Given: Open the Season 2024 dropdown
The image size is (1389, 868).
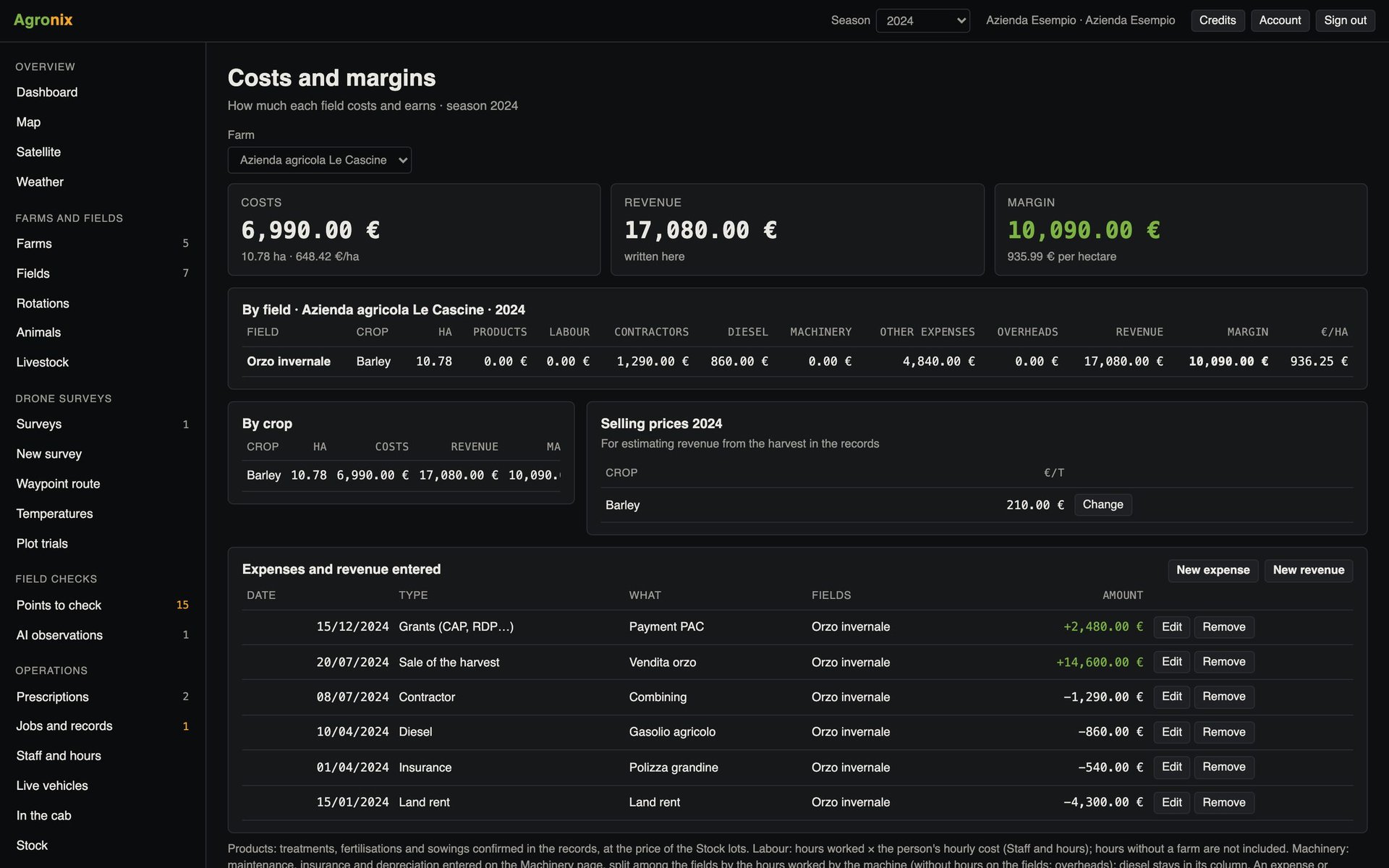Looking at the screenshot, I should [922, 20].
